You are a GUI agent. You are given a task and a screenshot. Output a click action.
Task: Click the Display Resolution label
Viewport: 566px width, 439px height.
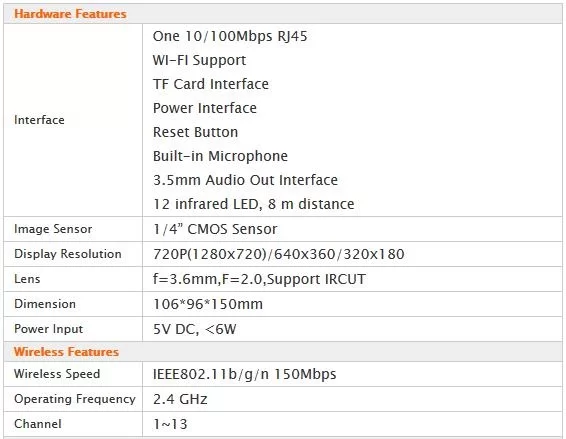tap(68, 254)
